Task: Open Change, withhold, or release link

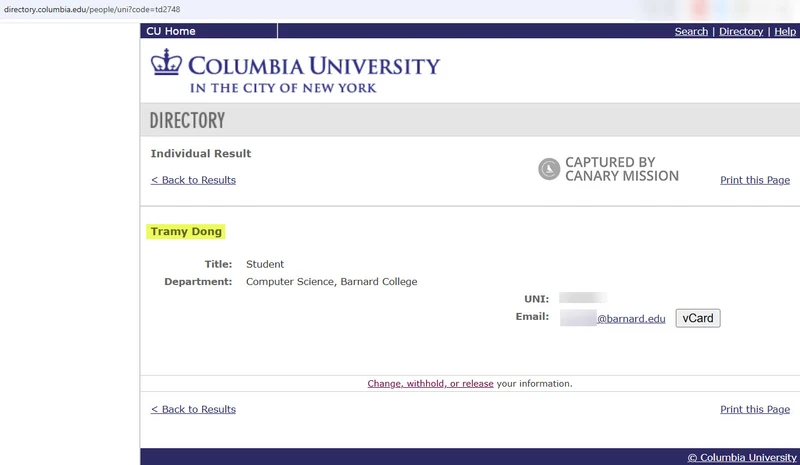Action: point(430,383)
